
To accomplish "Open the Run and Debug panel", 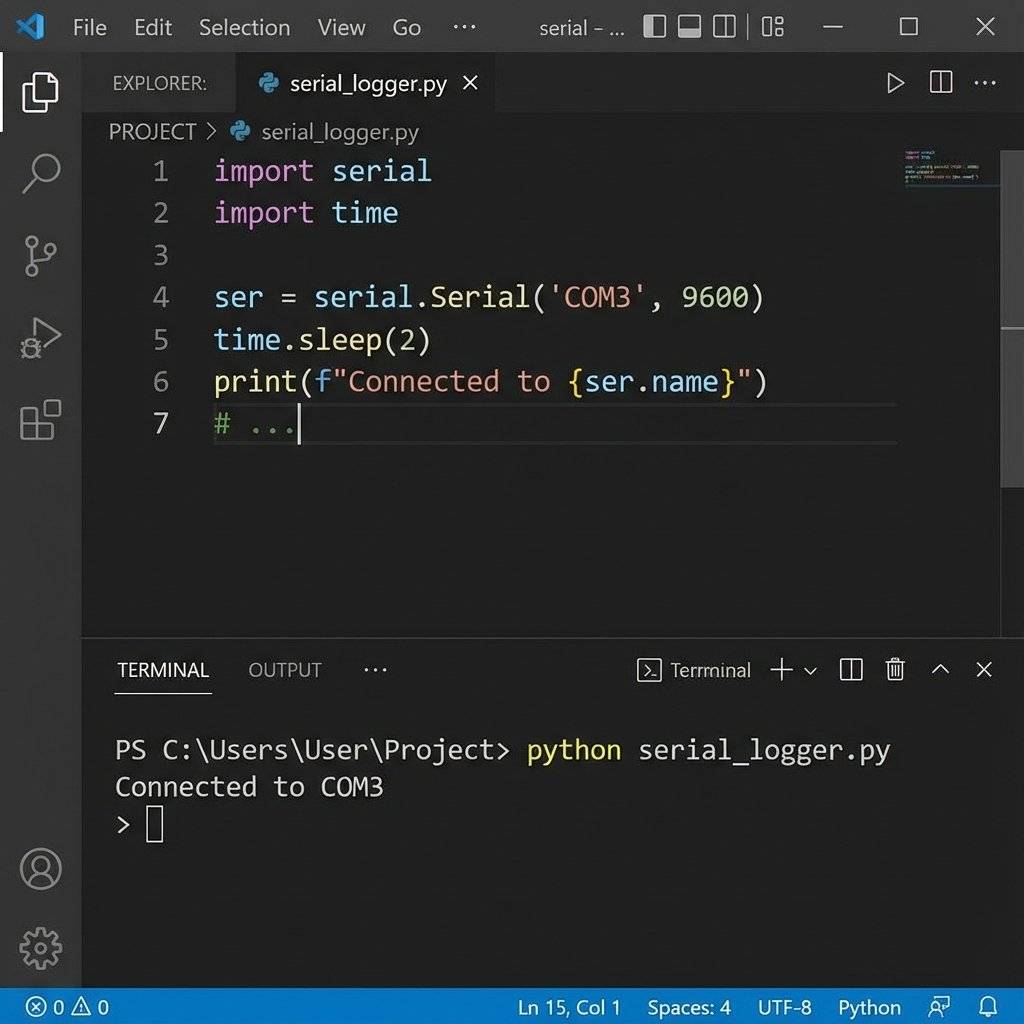I will tap(40, 337).
